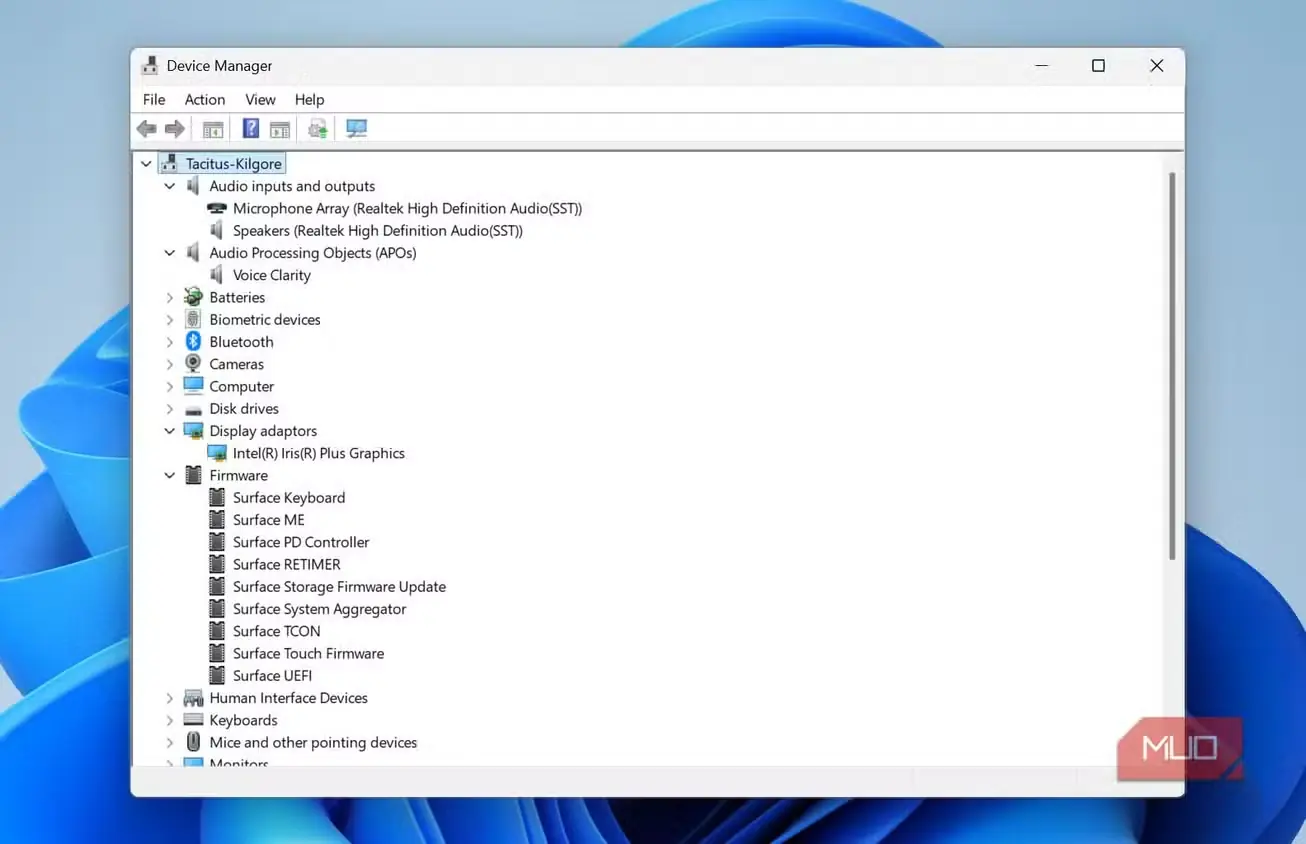Open the Help menu
Image resolution: width=1306 pixels, height=844 pixels.
click(x=309, y=100)
